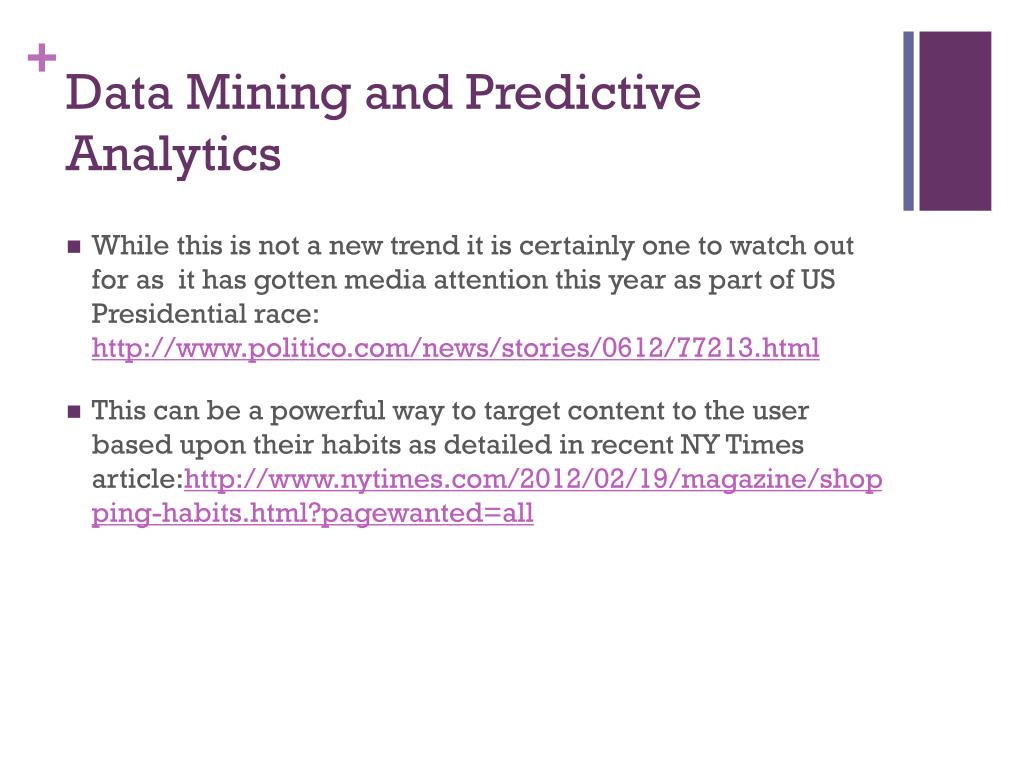Click the 'Presidential race:' text
The image size is (1024, 768).
(x=205, y=314)
